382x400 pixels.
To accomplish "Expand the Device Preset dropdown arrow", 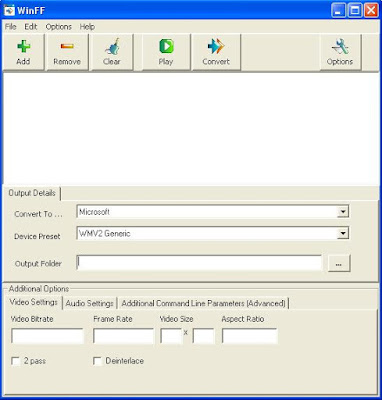I will coord(342,233).
